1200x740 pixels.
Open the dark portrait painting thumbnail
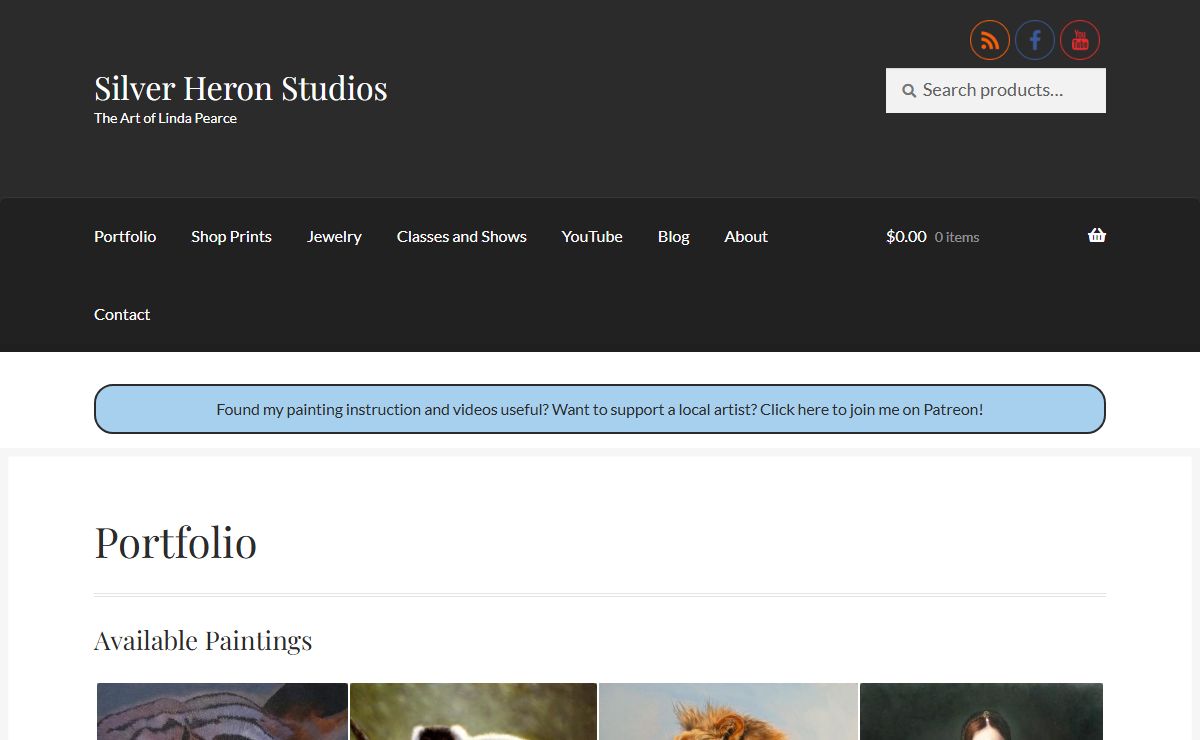(981, 711)
